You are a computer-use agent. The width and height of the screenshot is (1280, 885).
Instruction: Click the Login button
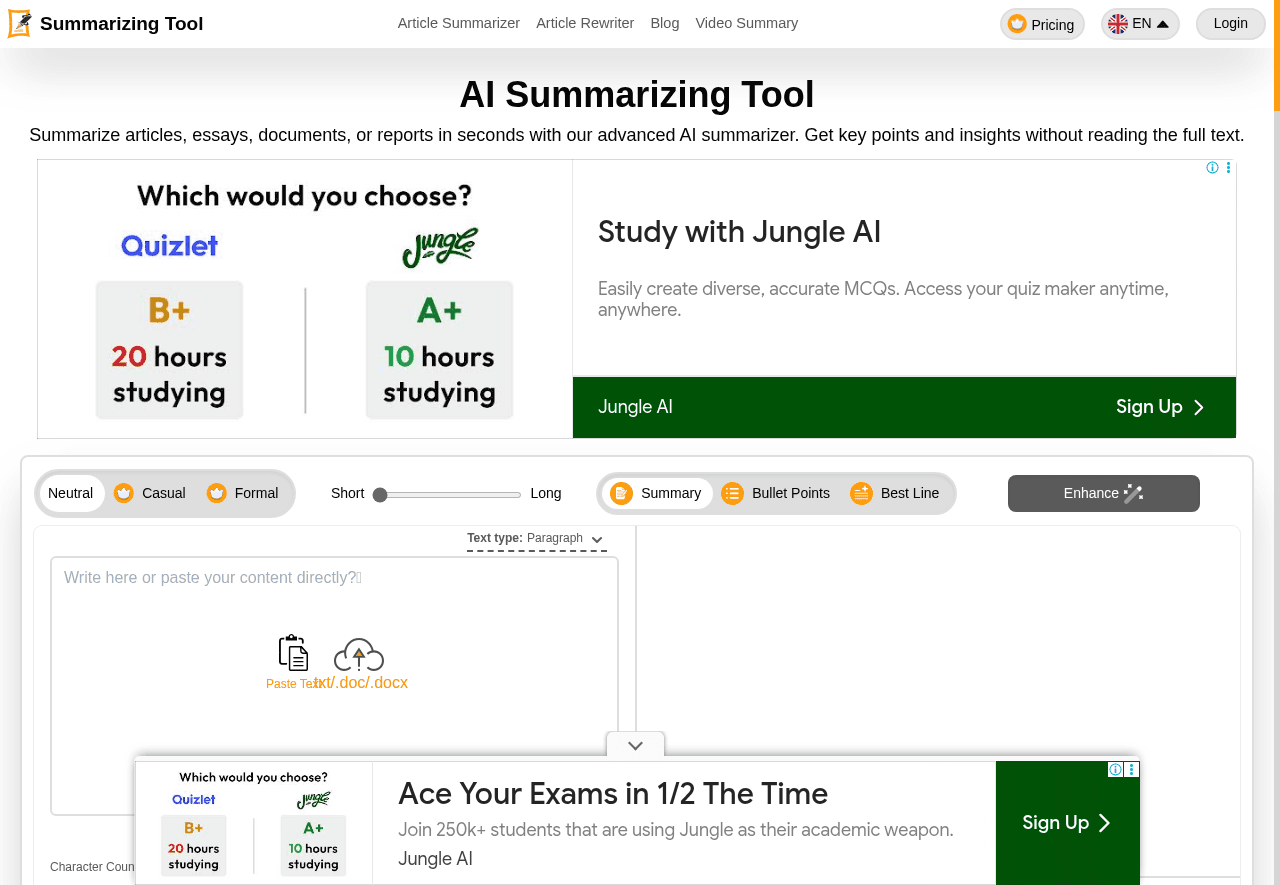(1229, 23)
